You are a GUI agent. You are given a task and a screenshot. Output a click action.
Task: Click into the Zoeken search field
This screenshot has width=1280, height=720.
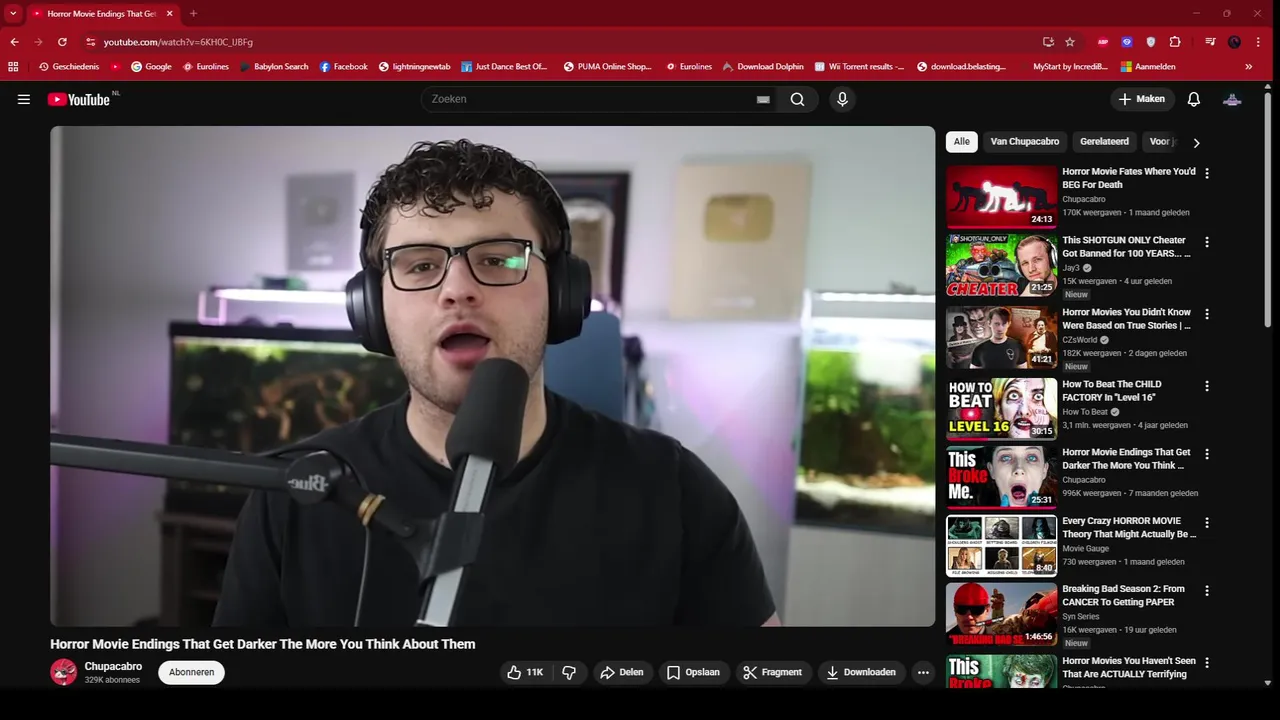(590, 99)
